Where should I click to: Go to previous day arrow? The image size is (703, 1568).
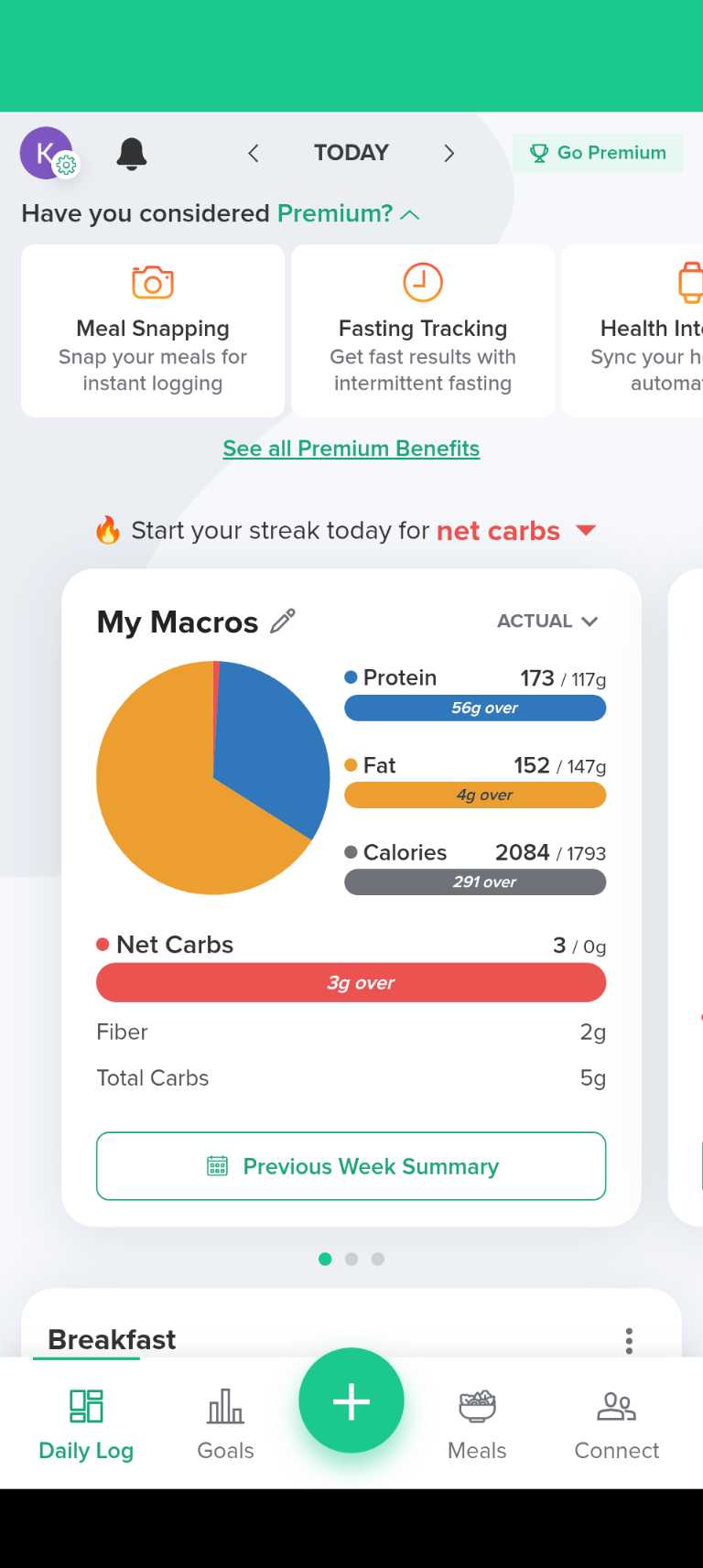pyautogui.click(x=254, y=153)
